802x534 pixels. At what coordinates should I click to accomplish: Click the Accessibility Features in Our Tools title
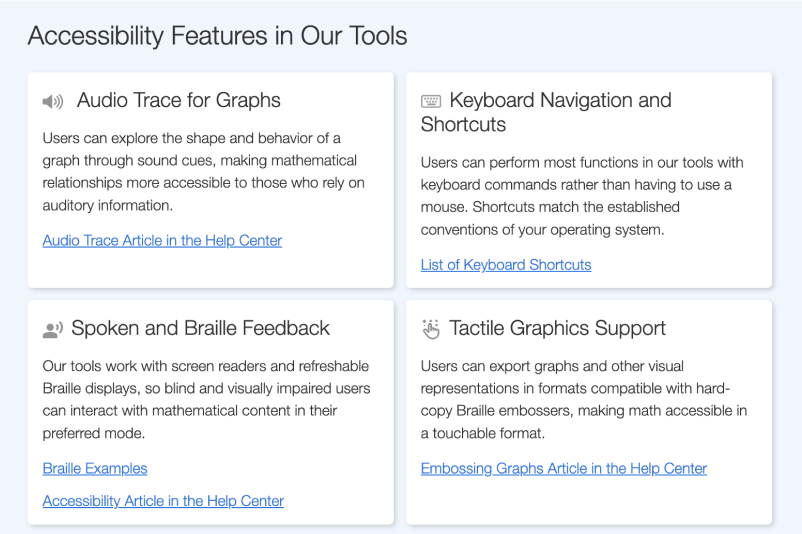(x=217, y=36)
